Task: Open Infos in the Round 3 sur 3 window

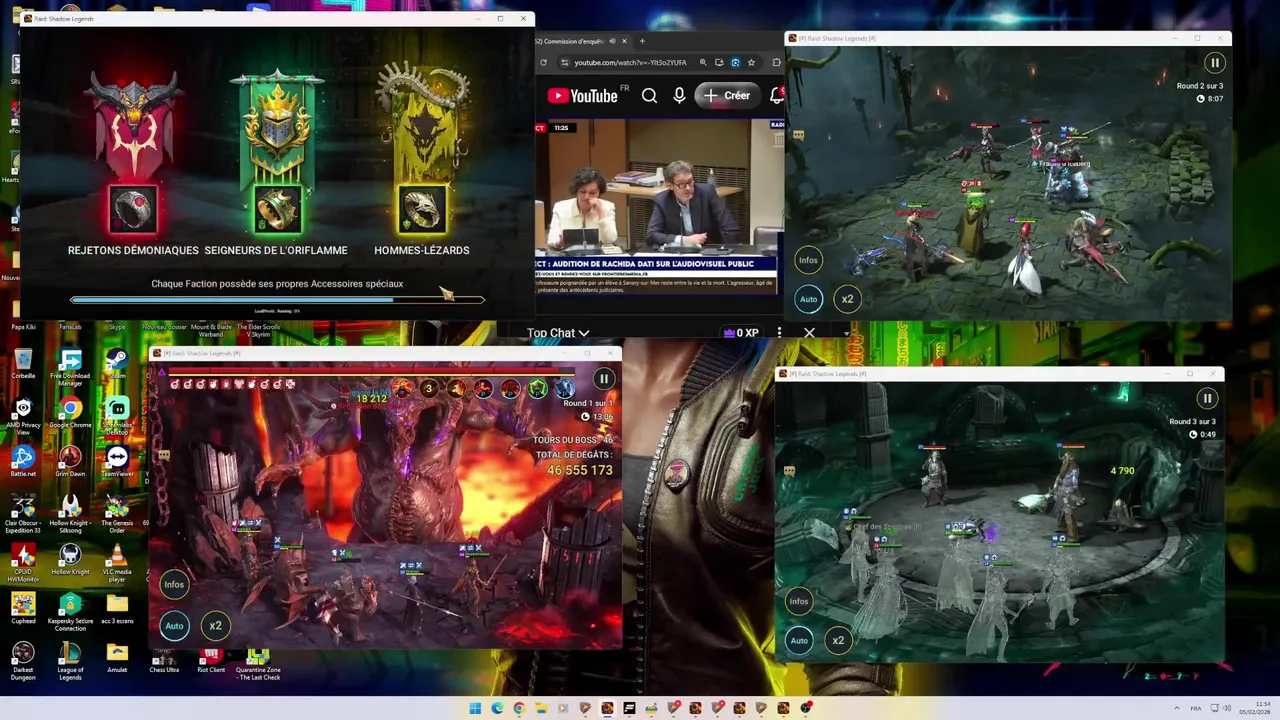Action: (x=798, y=601)
